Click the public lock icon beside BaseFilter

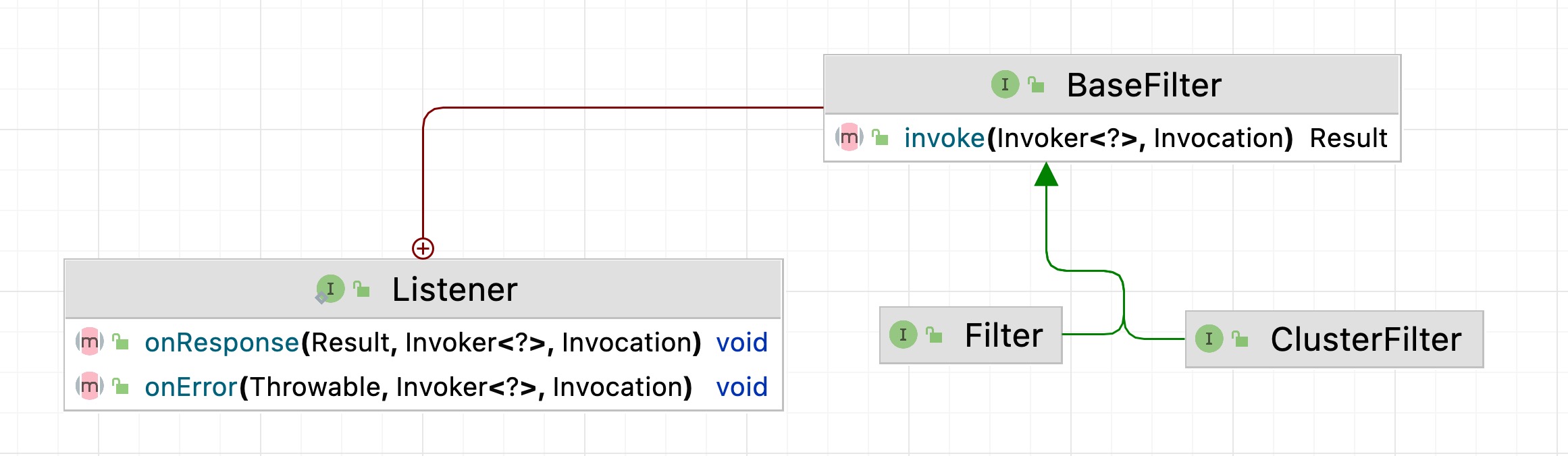click(1037, 85)
